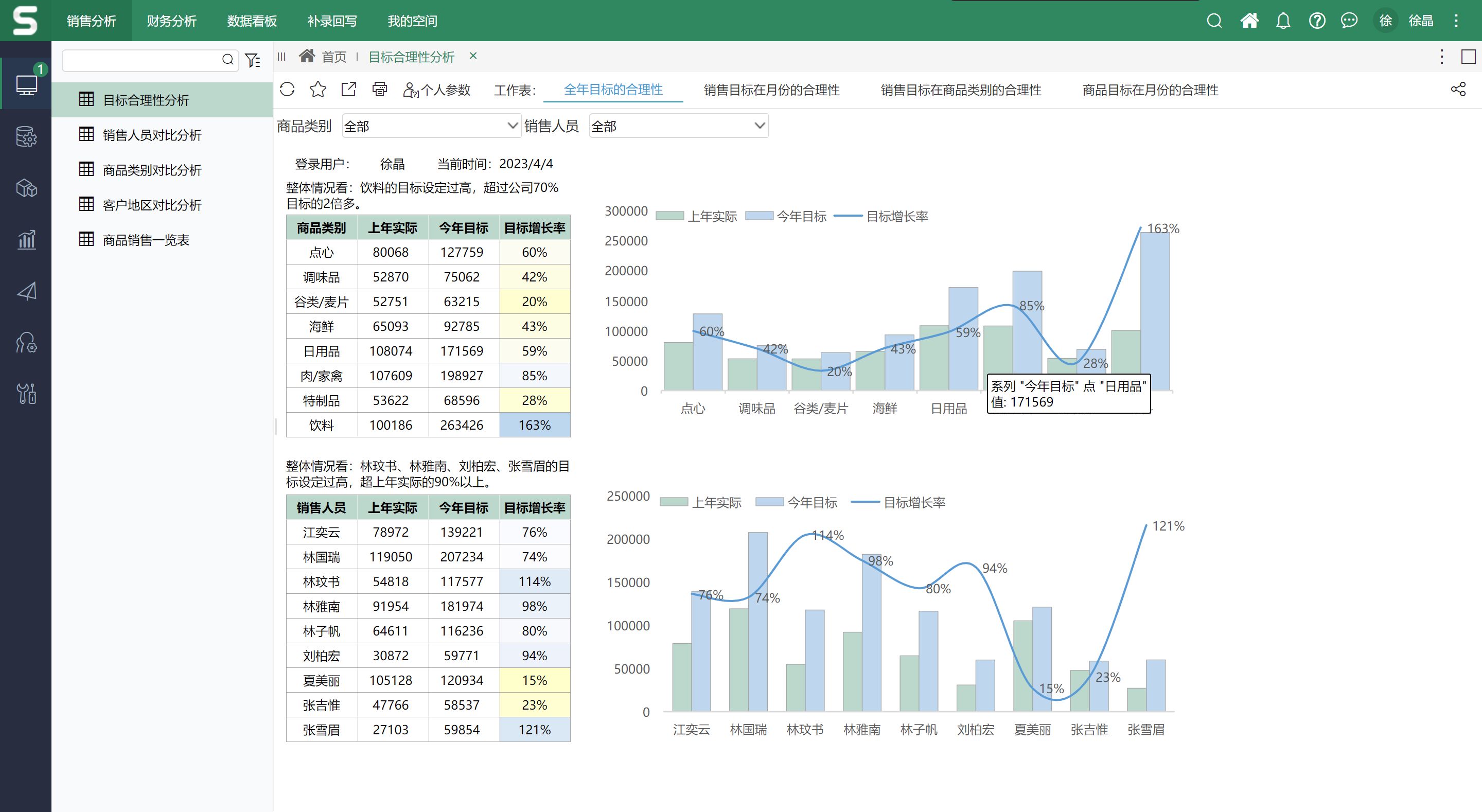Viewport: 1482px width, 812px height.
Task: Click the print icon in toolbar
Action: 380,89
